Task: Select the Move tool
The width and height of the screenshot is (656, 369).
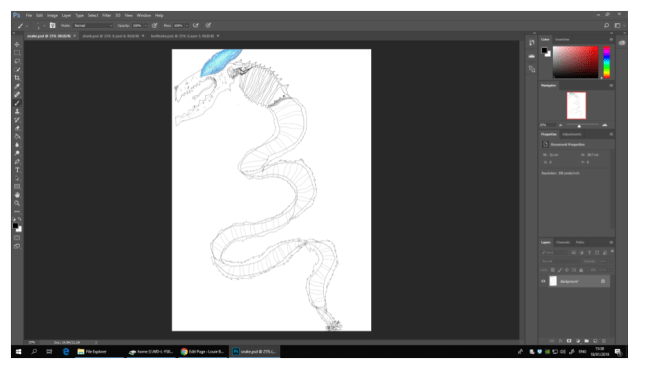Action: point(17,44)
